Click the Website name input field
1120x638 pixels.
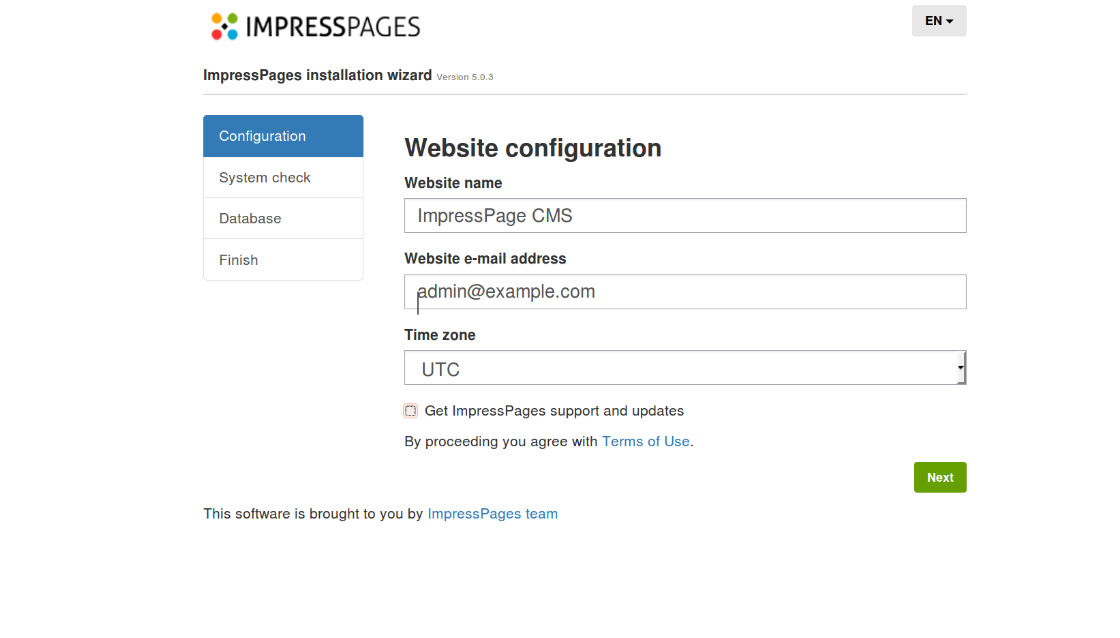coord(684,215)
